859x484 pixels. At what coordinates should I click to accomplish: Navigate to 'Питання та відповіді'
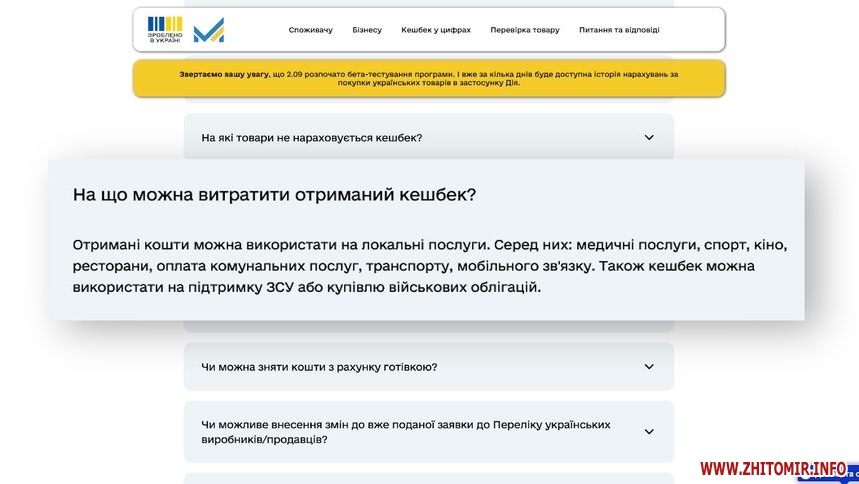click(x=619, y=30)
